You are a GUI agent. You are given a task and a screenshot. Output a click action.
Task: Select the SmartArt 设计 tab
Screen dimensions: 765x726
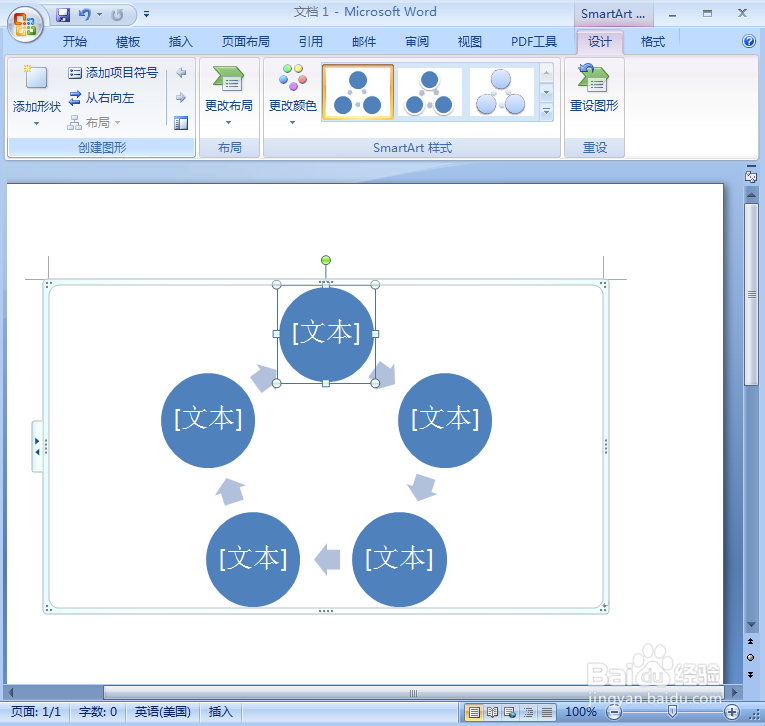coord(600,42)
